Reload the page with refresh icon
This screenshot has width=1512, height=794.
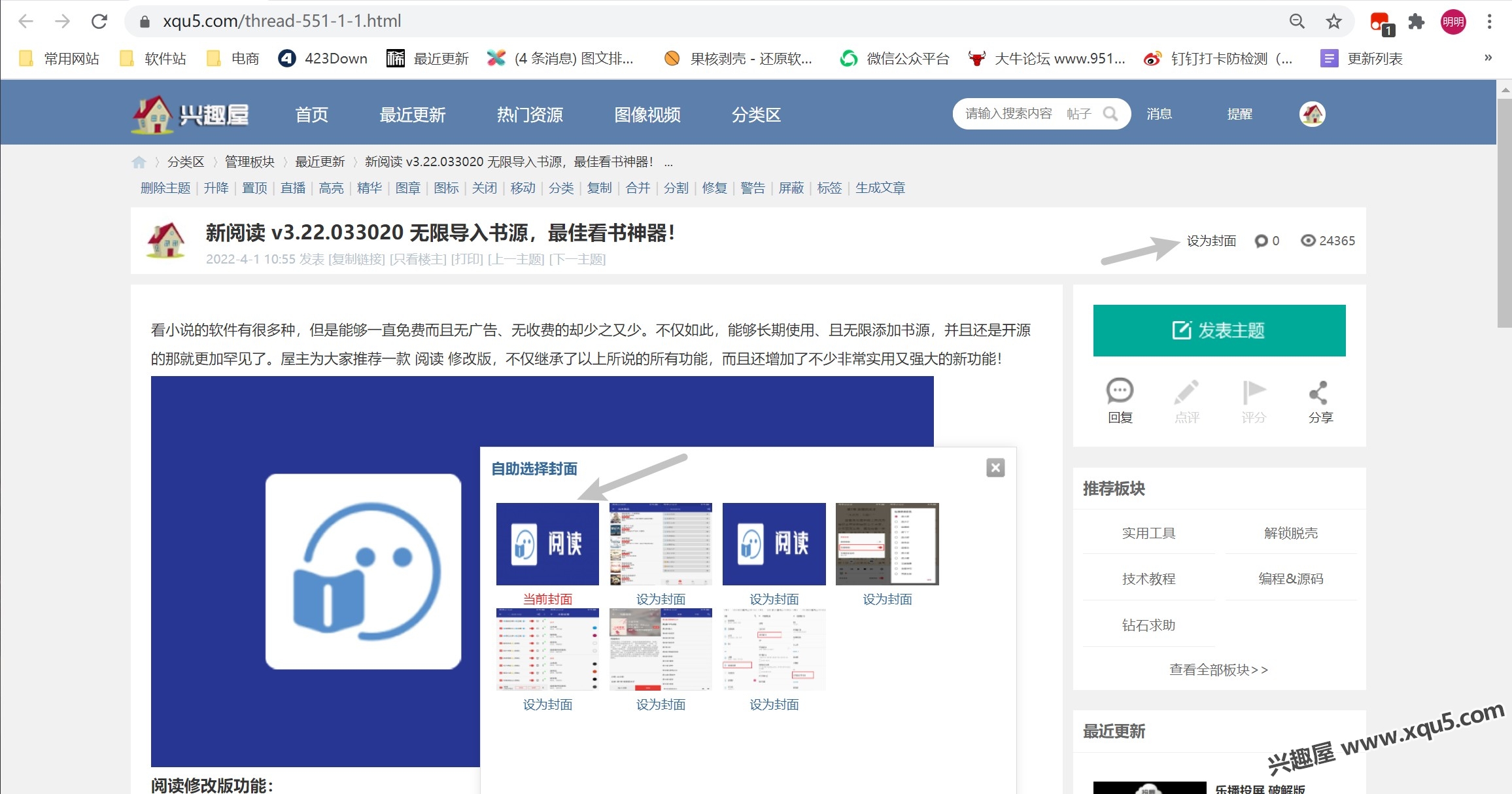[99, 22]
